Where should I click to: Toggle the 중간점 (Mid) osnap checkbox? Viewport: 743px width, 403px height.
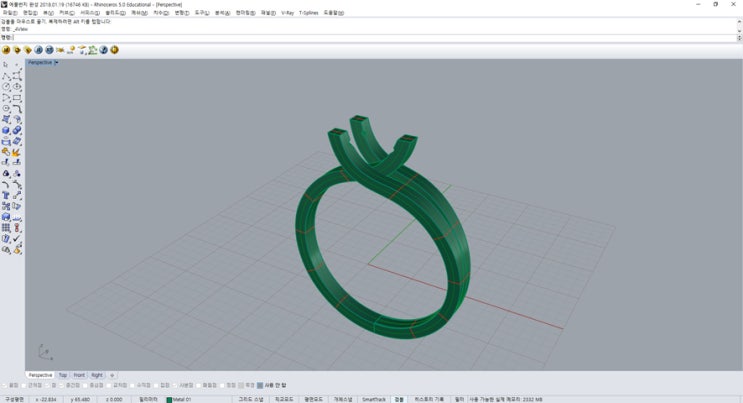pos(62,385)
